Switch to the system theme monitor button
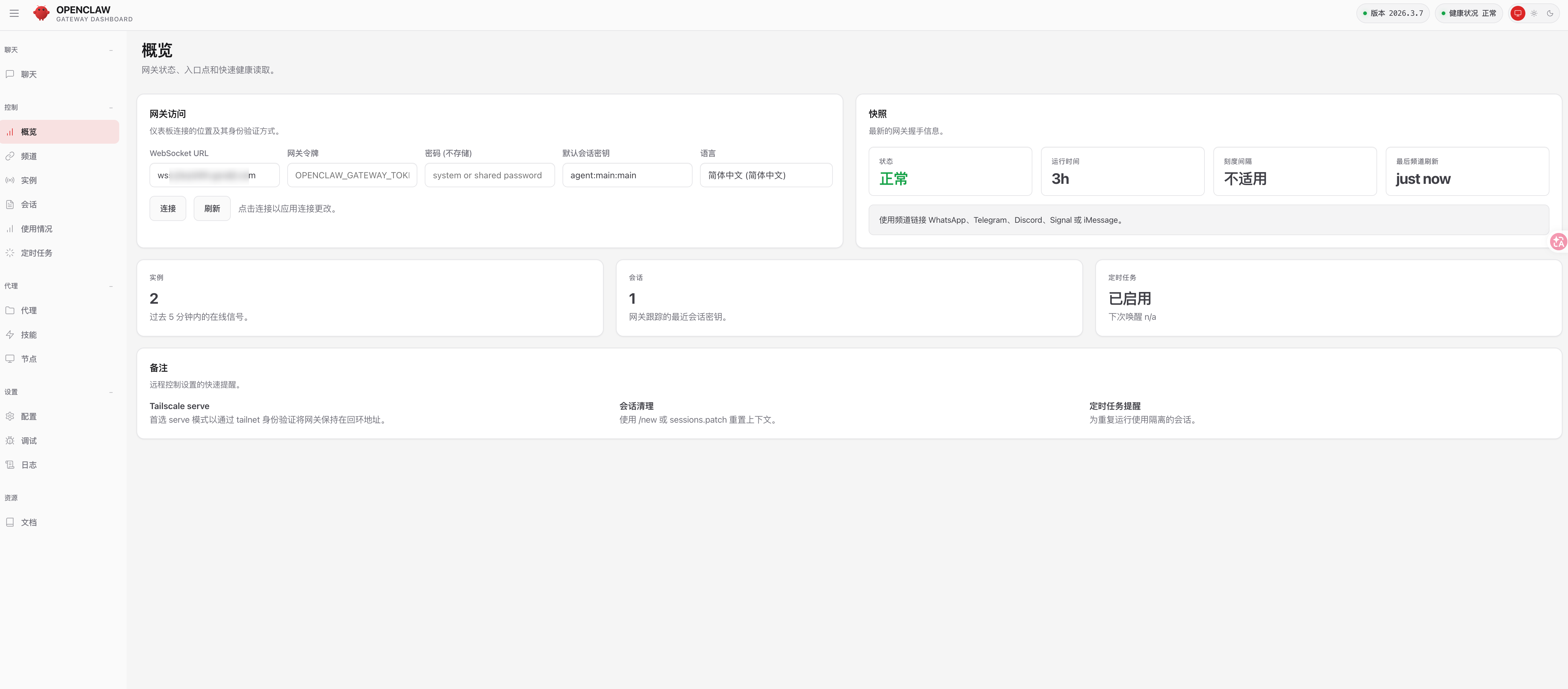 1517,13
